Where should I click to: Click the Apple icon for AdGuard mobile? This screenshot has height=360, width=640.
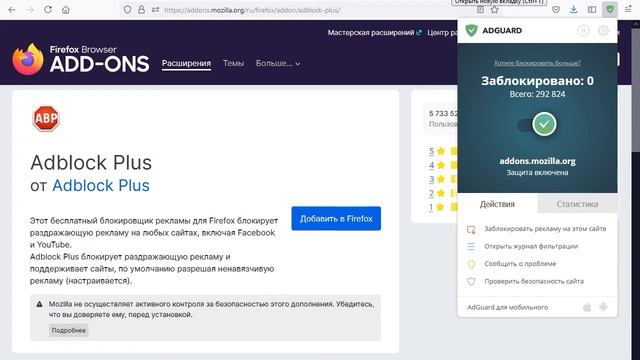pyautogui.click(x=587, y=307)
